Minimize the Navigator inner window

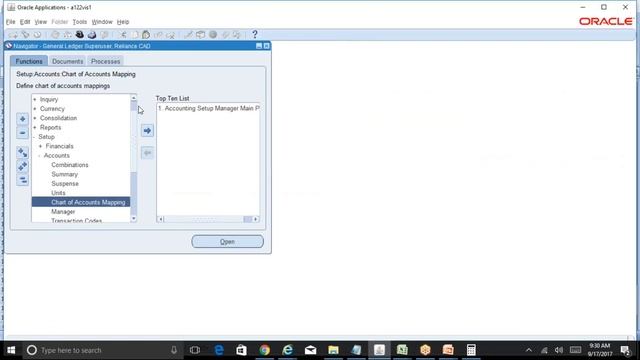point(259,46)
